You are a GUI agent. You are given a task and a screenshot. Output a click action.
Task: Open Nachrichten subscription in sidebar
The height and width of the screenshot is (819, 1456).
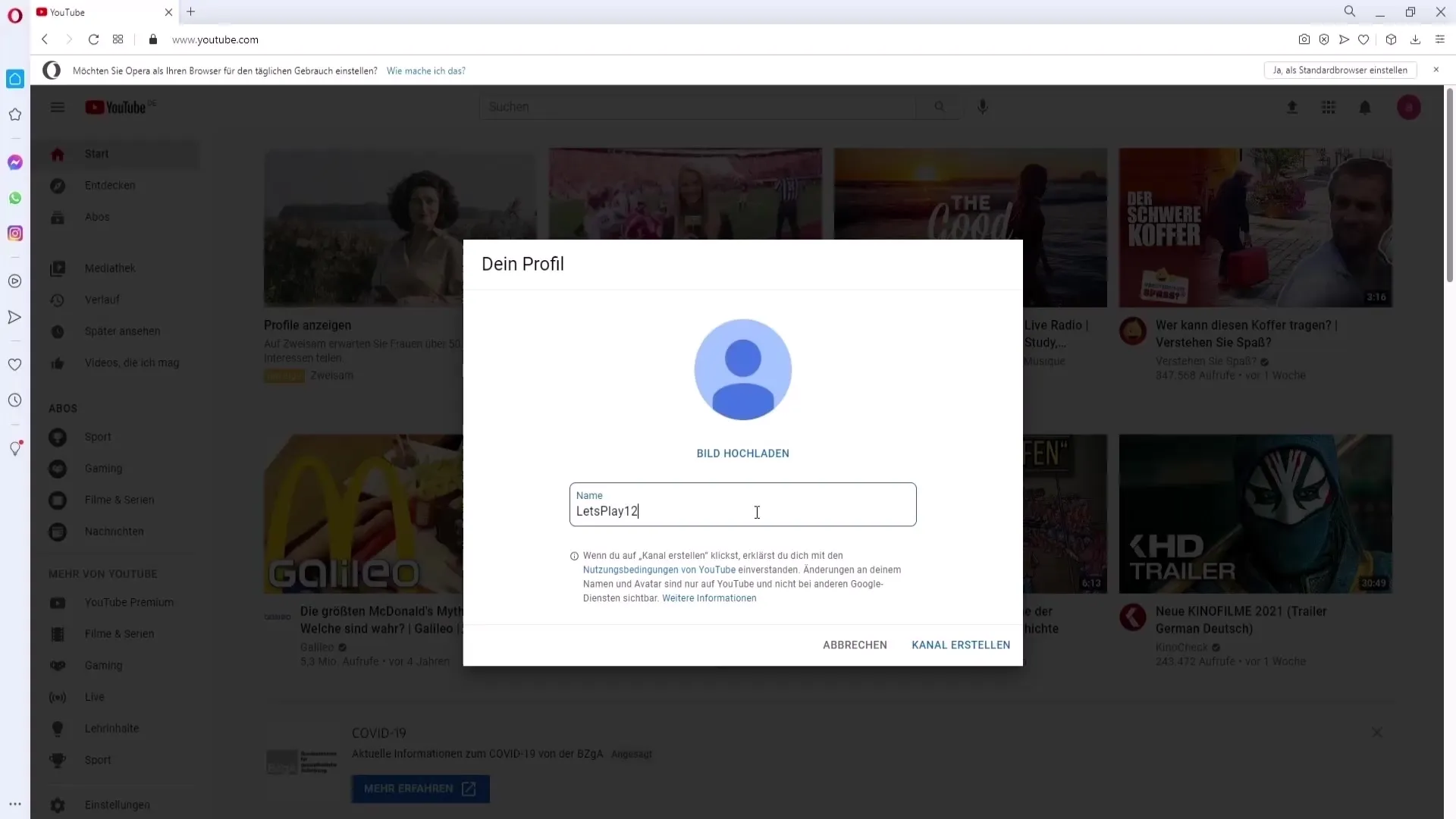pyautogui.click(x=115, y=532)
